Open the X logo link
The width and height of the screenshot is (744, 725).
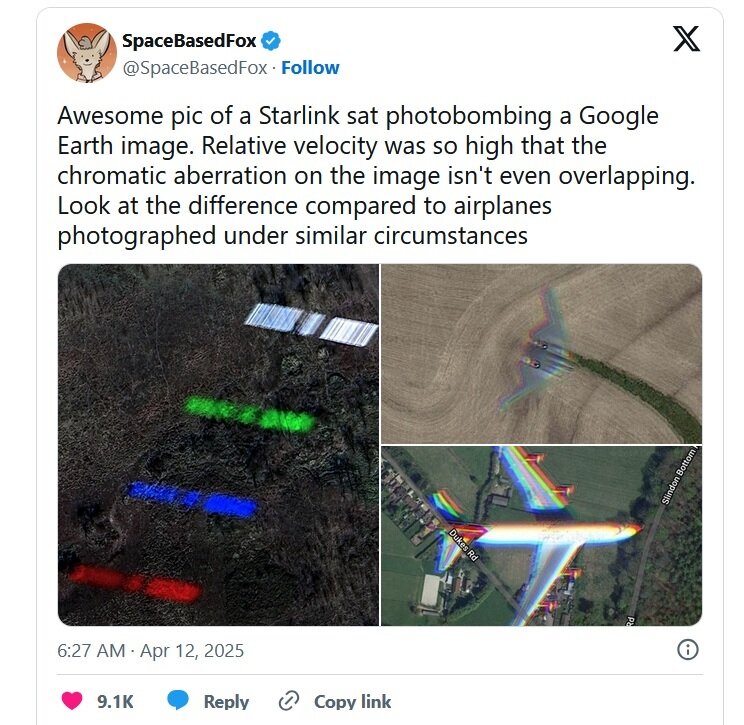point(686,39)
